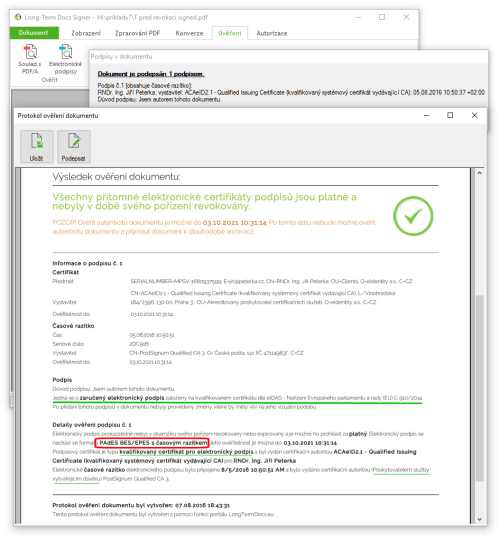Click the 'Podpis' section heading
This screenshot has width=500, height=540.
pyautogui.click(x=62, y=380)
